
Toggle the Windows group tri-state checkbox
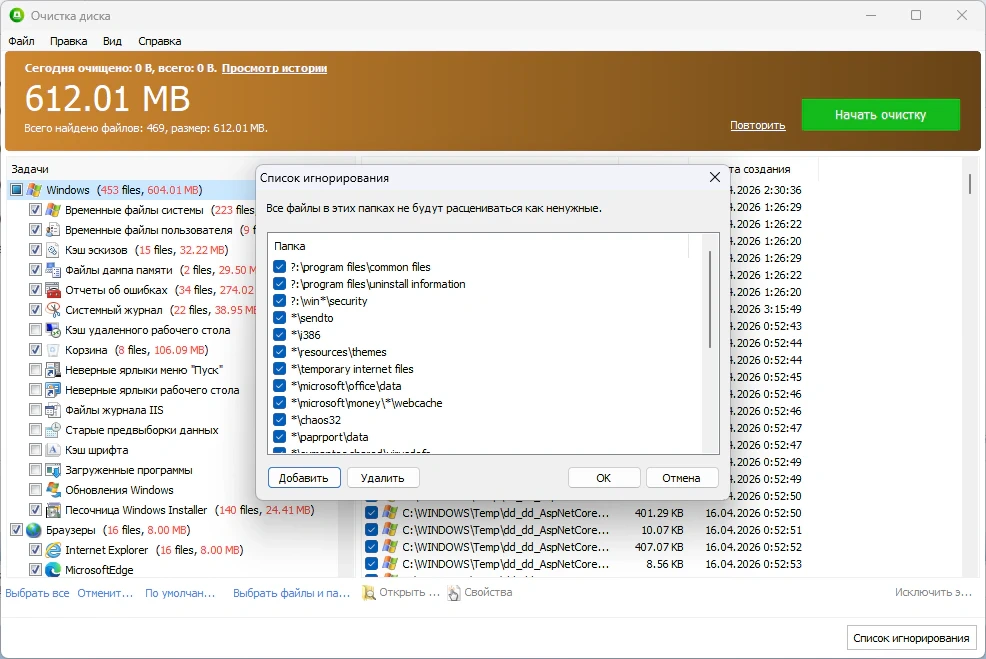coord(16,190)
